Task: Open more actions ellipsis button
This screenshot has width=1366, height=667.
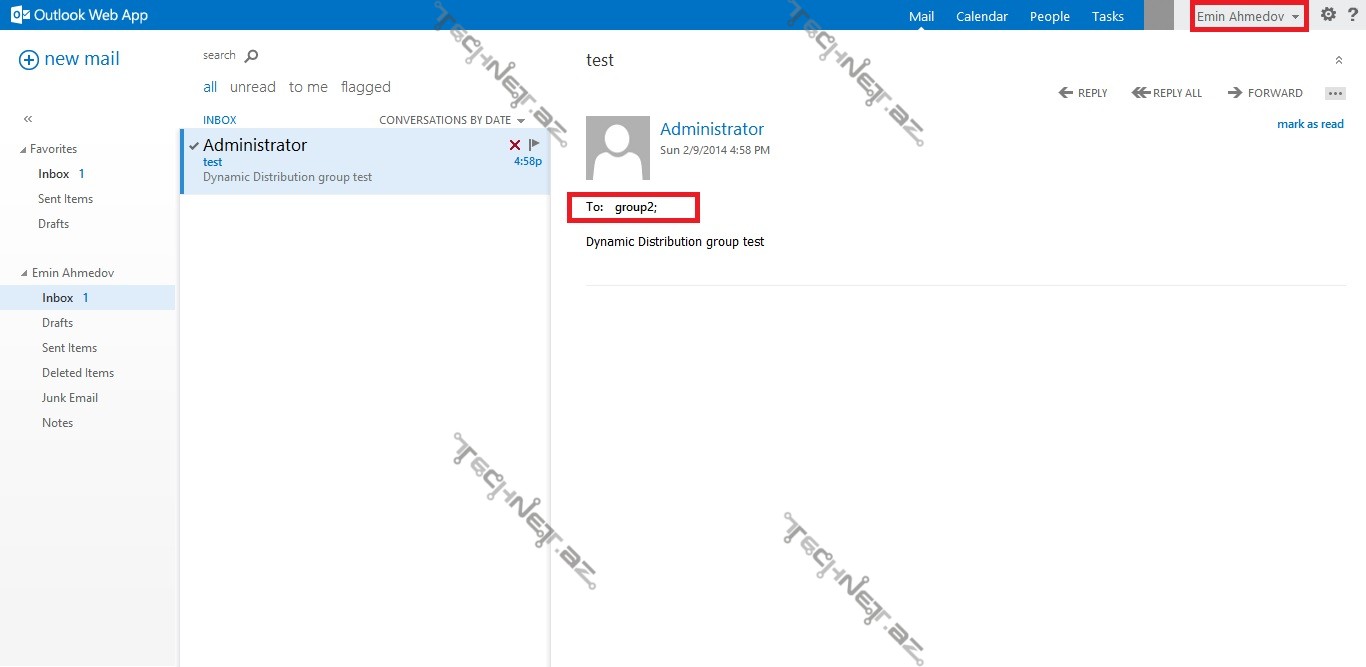Action: coord(1335,93)
